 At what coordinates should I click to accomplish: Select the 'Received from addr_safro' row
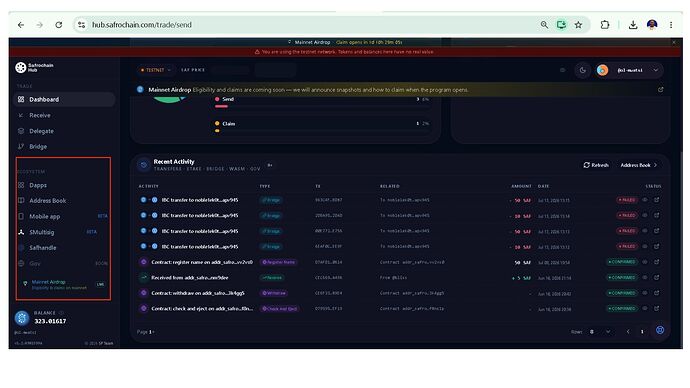coord(400,278)
